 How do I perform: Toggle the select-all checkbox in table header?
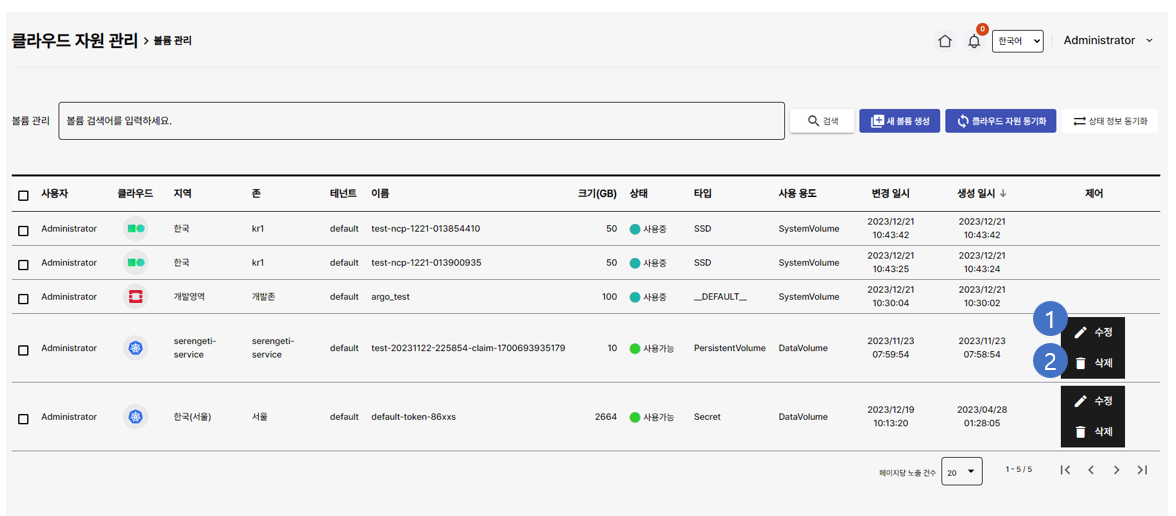point(24,195)
